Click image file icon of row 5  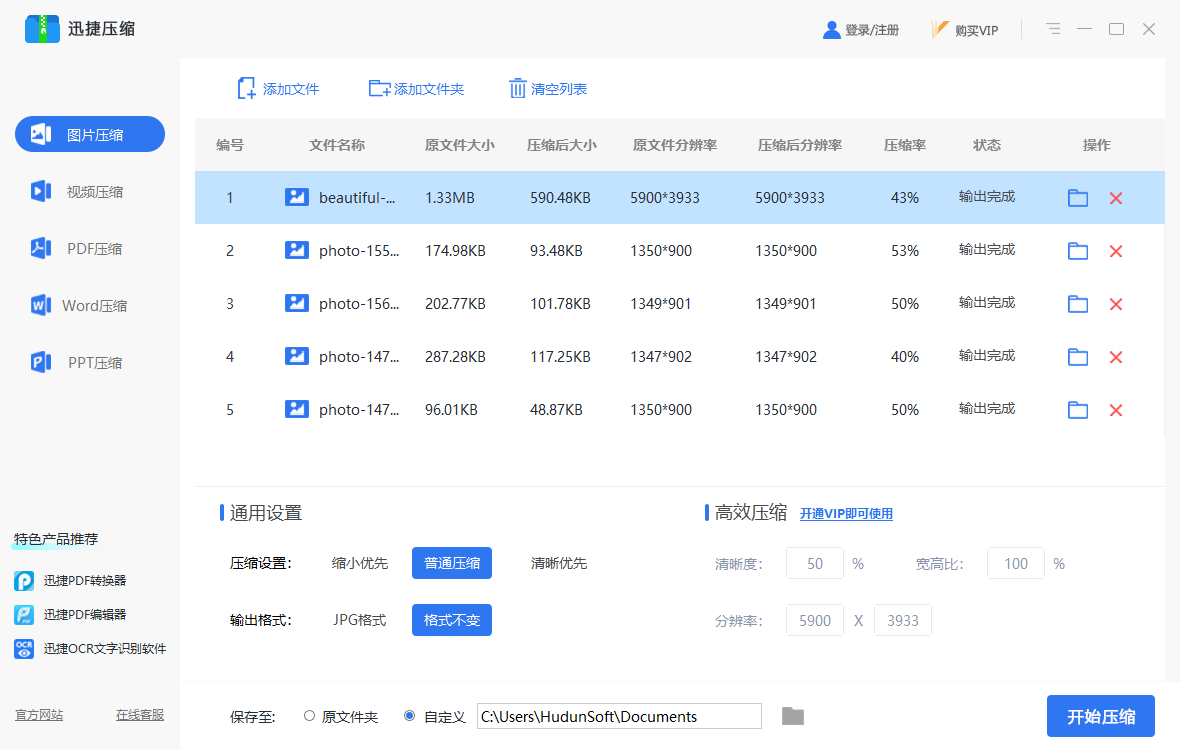pyautogui.click(x=297, y=409)
